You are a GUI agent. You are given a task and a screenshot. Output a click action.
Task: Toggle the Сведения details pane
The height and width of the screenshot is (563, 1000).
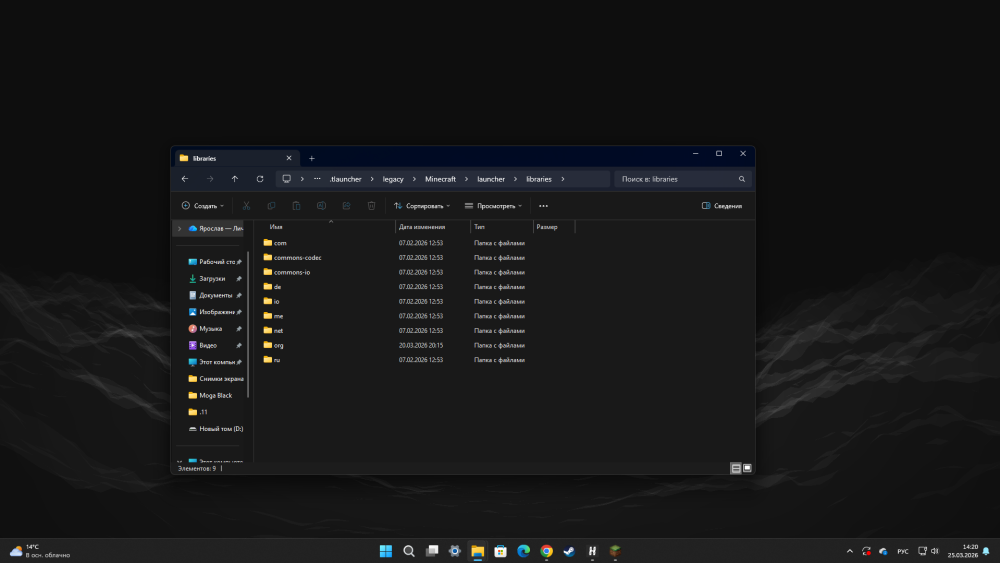coord(722,206)
